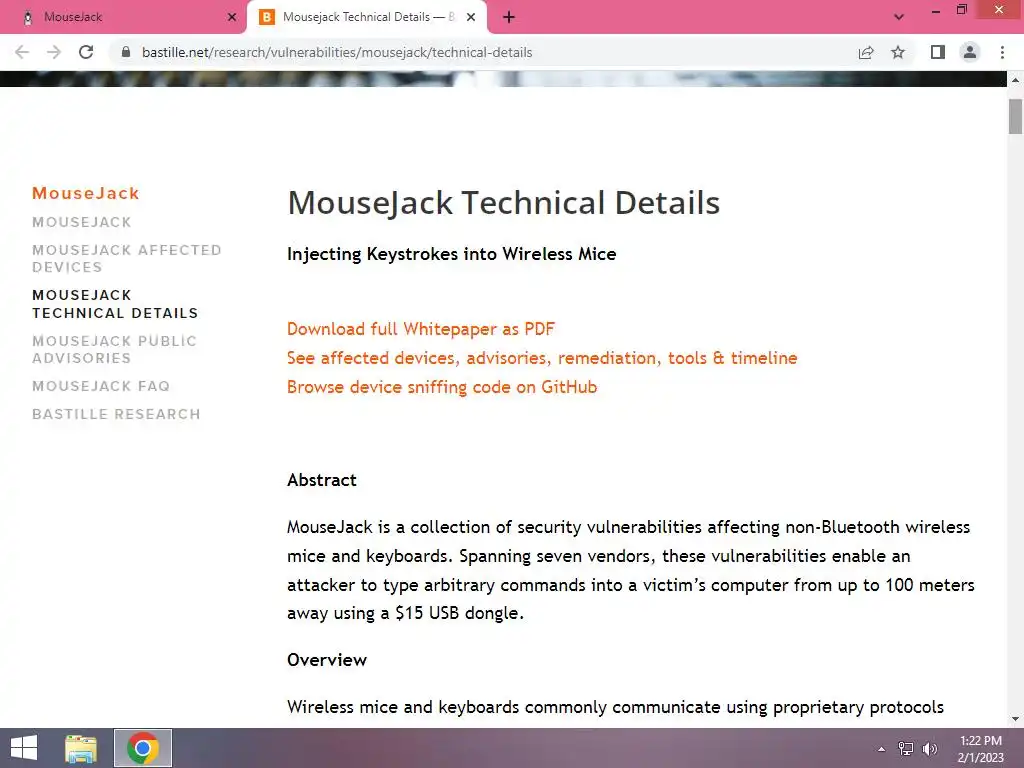Open MouseJack Public Advisories page
This screenshot has width=1024, height=768.
point(114,349)
